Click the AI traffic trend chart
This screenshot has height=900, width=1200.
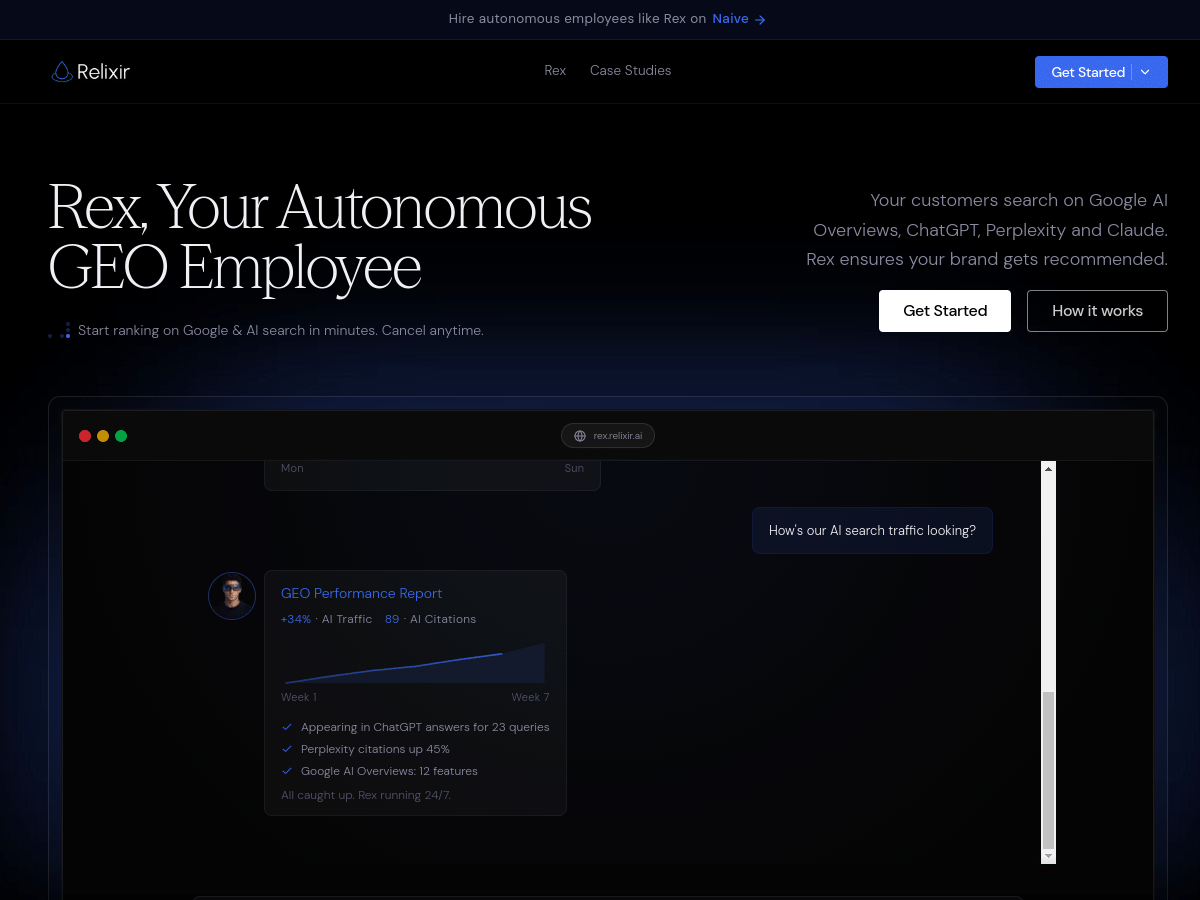click(x=415, y=662)
